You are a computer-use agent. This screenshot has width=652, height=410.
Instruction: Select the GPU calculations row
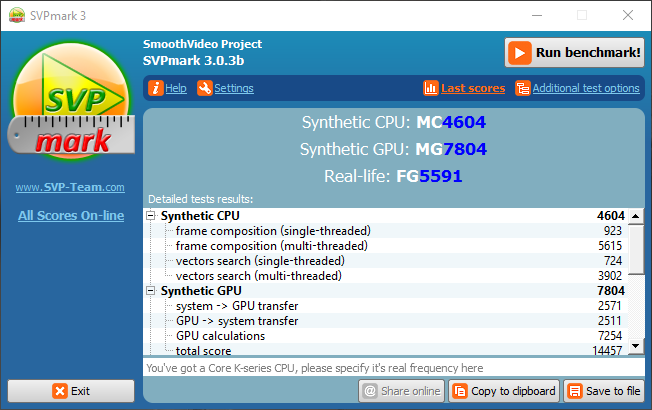point(385,336)
